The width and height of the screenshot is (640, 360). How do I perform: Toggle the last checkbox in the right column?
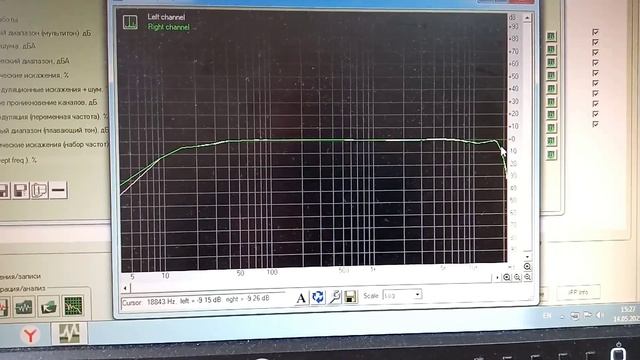595,124
